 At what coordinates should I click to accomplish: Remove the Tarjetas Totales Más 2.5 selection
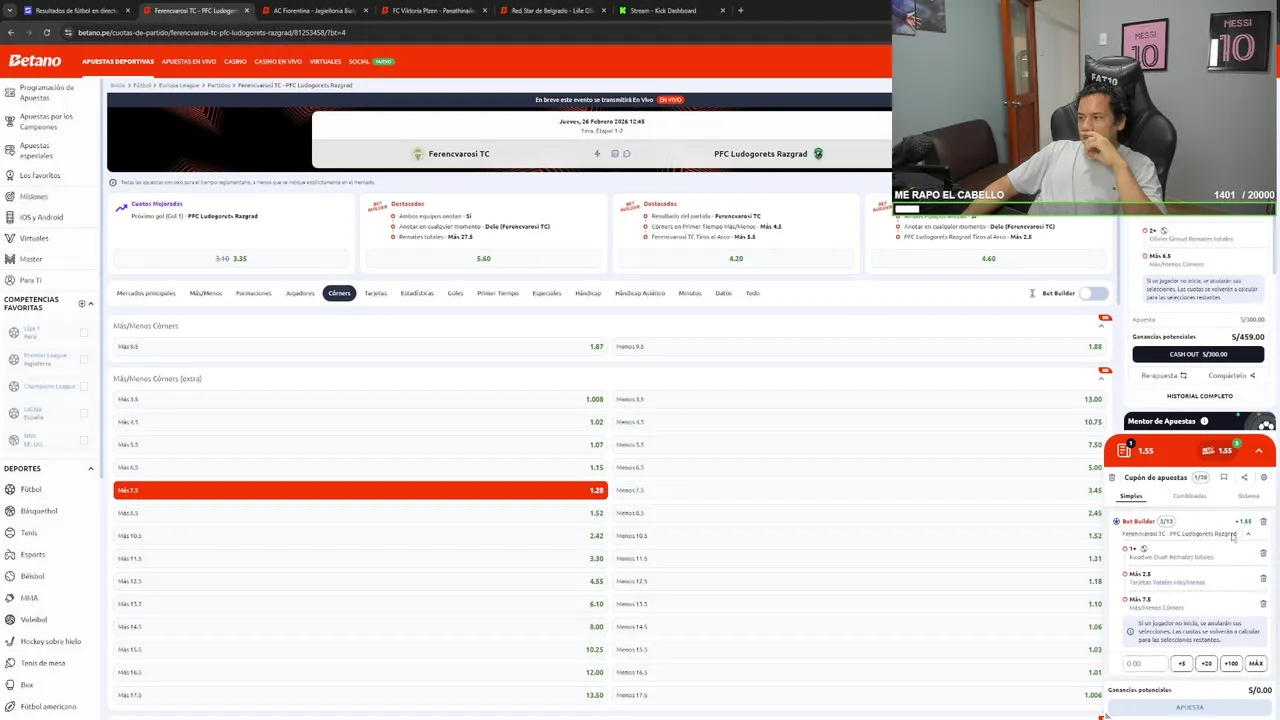tap(1263, 578)
